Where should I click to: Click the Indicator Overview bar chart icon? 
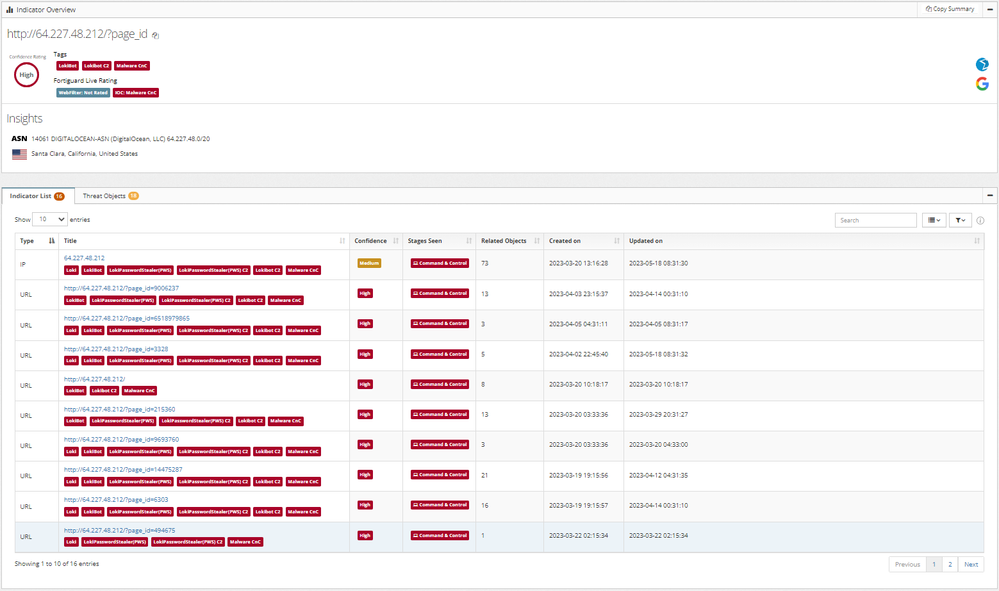click(10, 10)
